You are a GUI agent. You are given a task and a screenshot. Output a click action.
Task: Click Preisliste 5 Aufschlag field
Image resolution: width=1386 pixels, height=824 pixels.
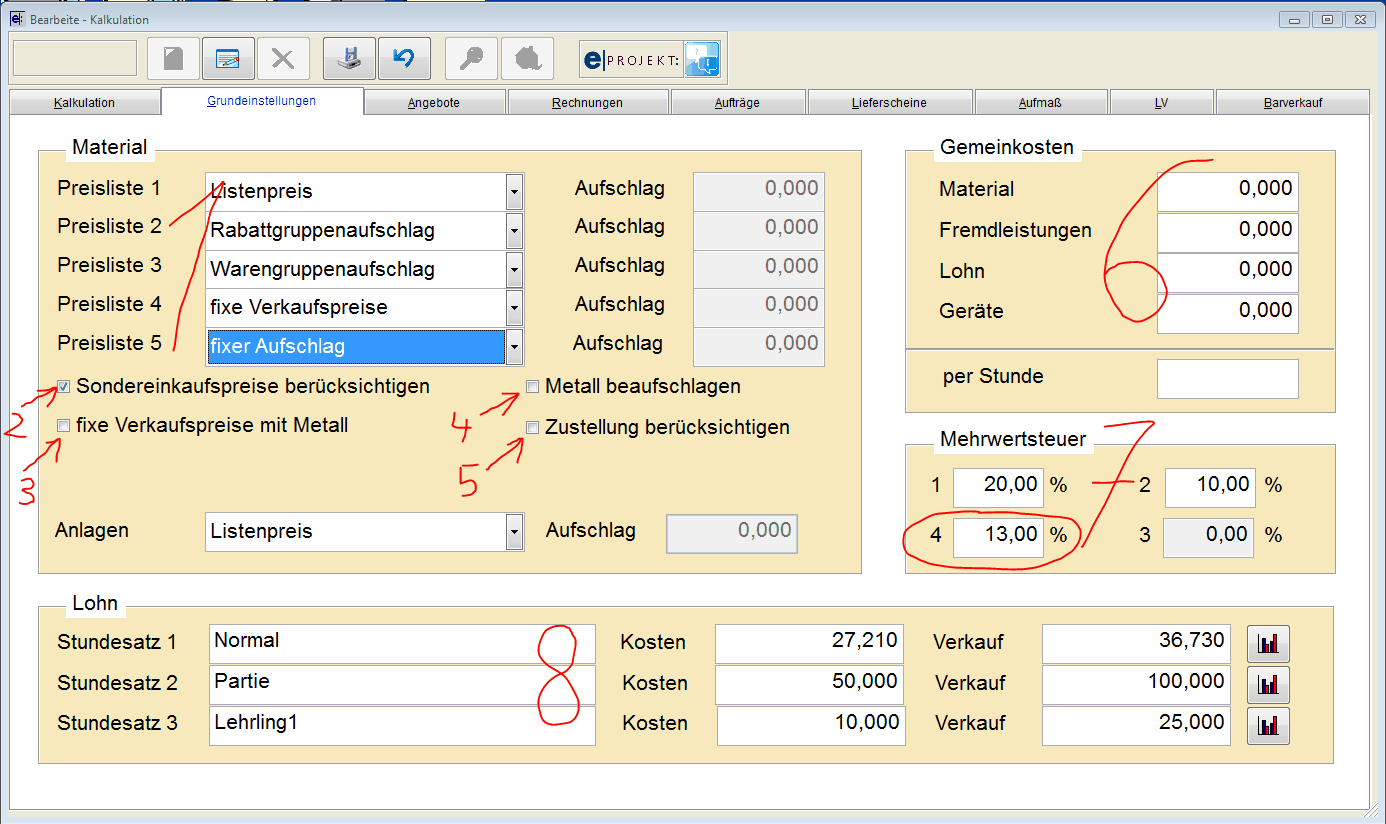coord(759,346)
